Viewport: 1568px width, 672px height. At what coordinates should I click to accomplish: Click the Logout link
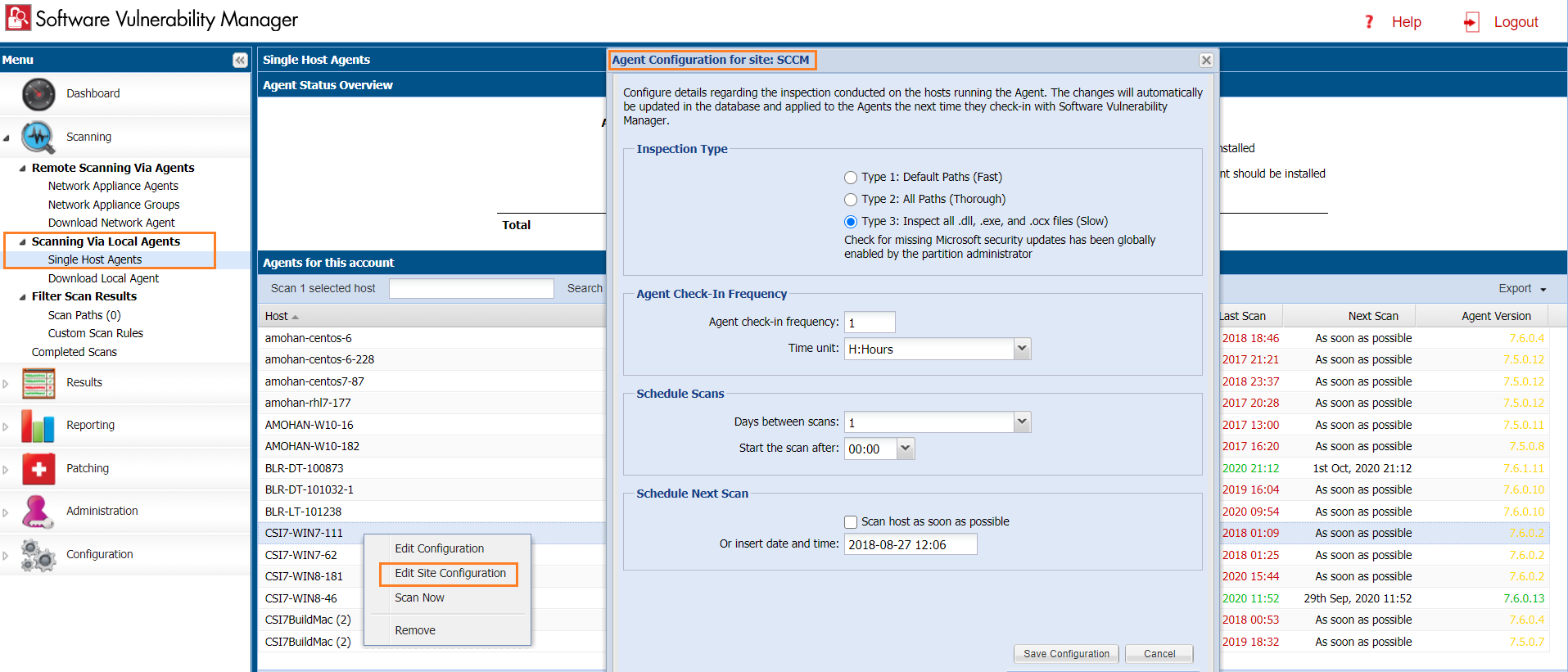click(x=1516, y=22)
